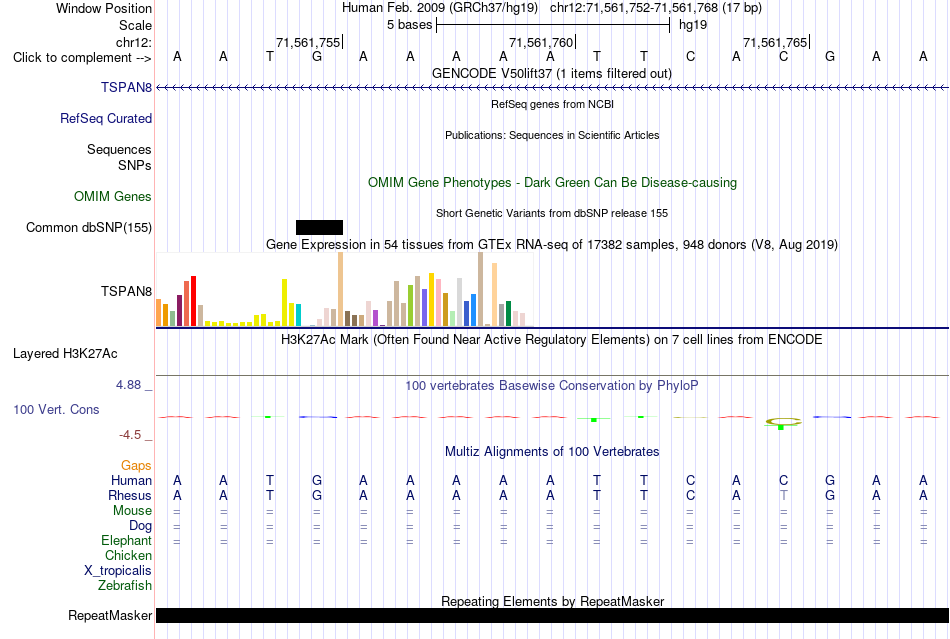Click the light mismatched T in Rhesus row
The height and width of the screenshot is (639, 950).
(x=783, y=495)
